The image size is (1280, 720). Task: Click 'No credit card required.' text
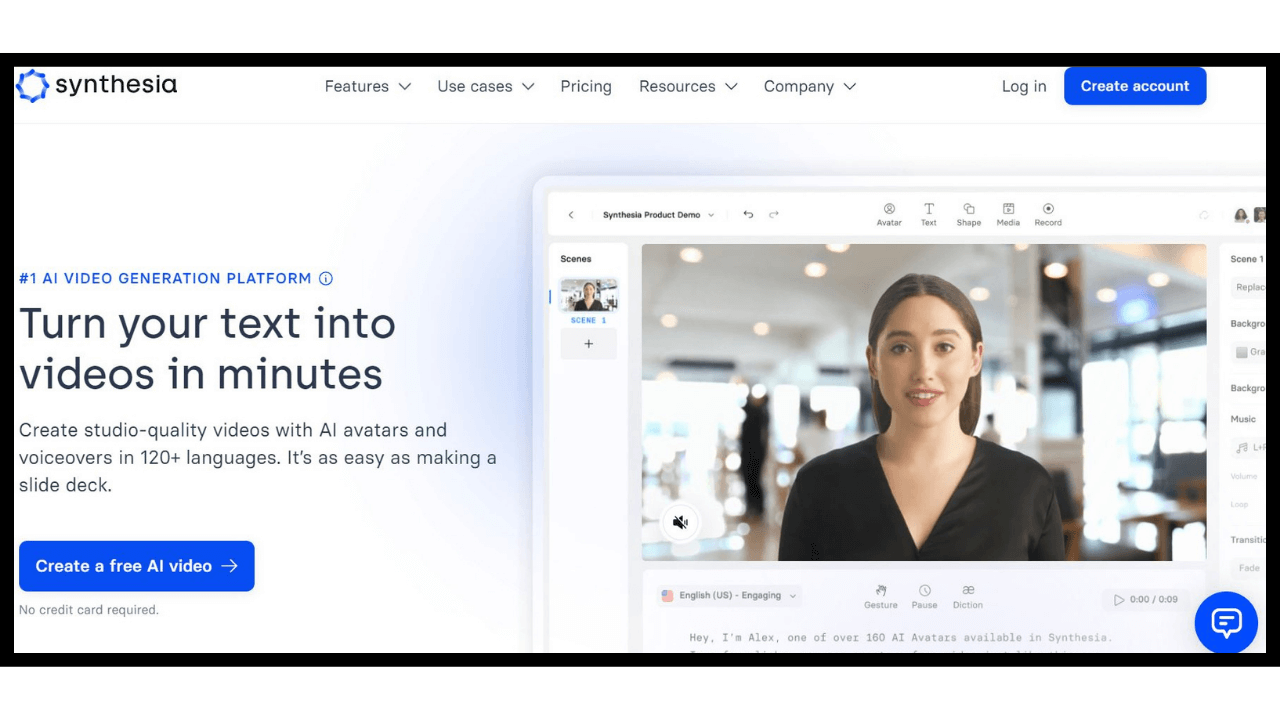coord(89,610)
